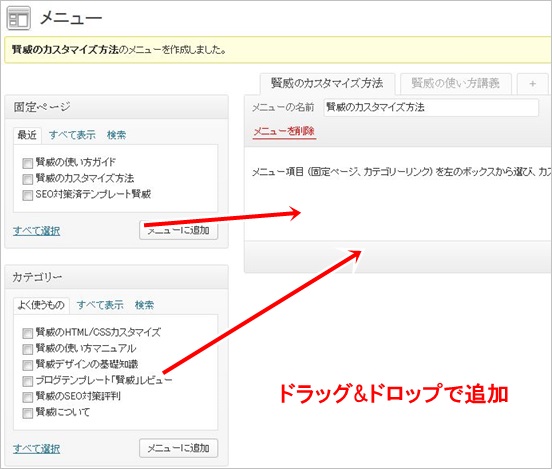Open すべて表示 tab in カテゴリー box

(100, 305)
